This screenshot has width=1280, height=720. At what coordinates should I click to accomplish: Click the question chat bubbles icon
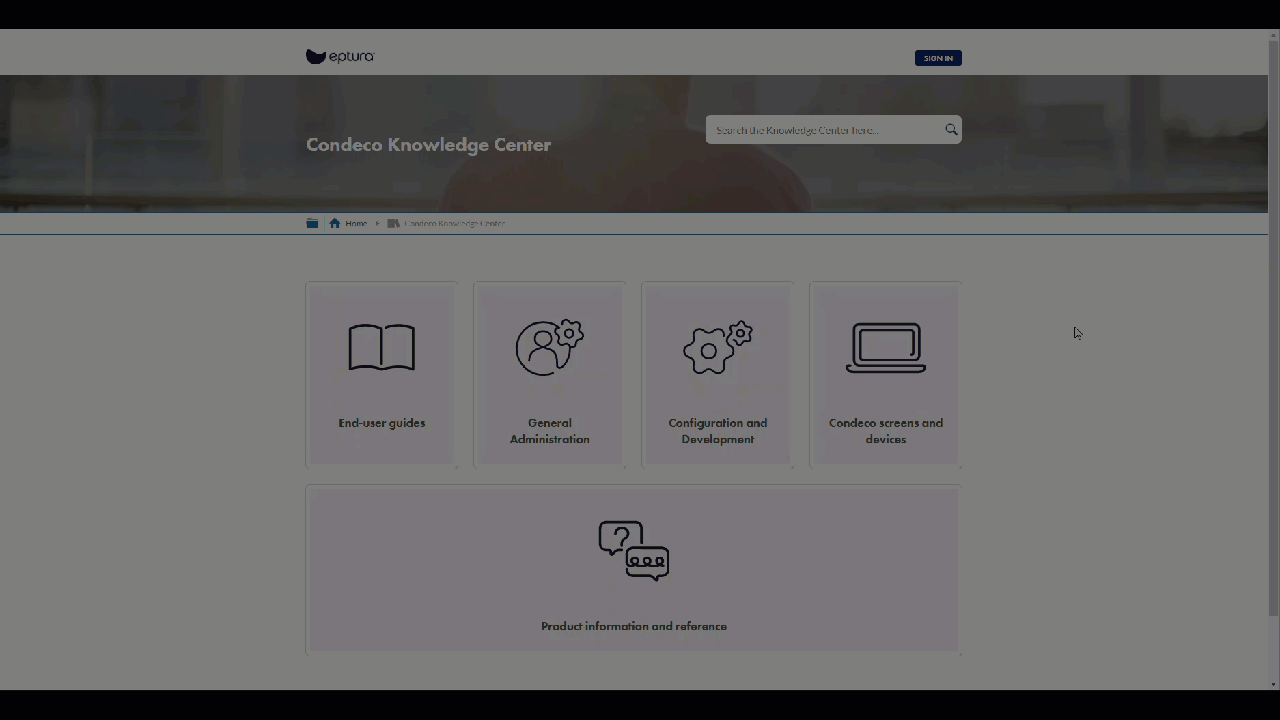click(x=634, y=551)
